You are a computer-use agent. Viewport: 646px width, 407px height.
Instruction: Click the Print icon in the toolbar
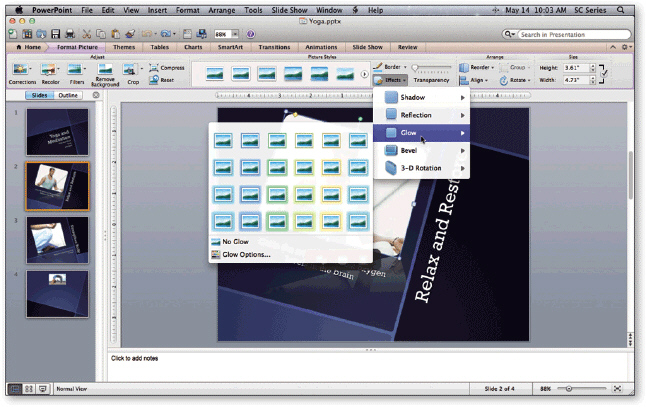pyautogui.click(x=70, y=34)
